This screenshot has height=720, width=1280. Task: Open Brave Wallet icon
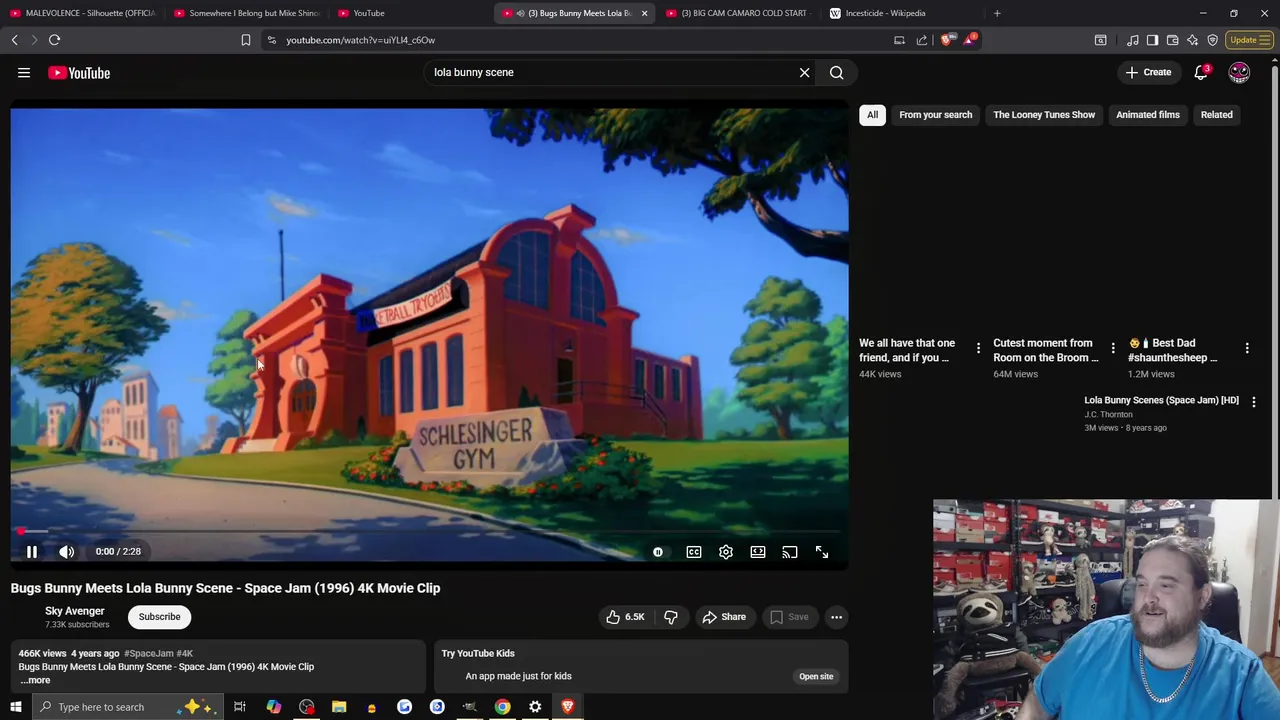coord(1172,40)
